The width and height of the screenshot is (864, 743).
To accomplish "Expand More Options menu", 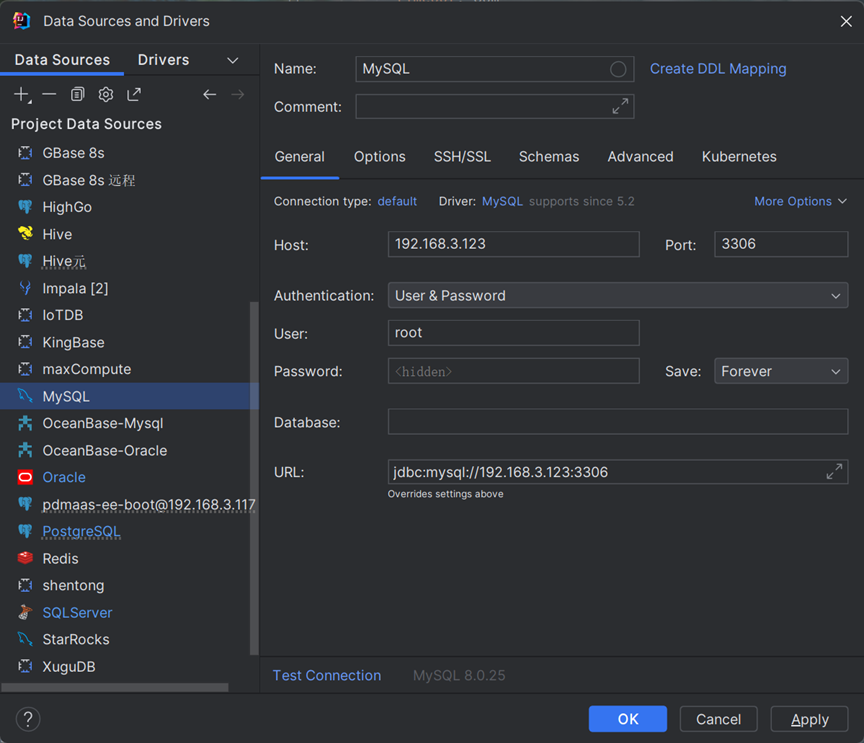I will point(800,201).
